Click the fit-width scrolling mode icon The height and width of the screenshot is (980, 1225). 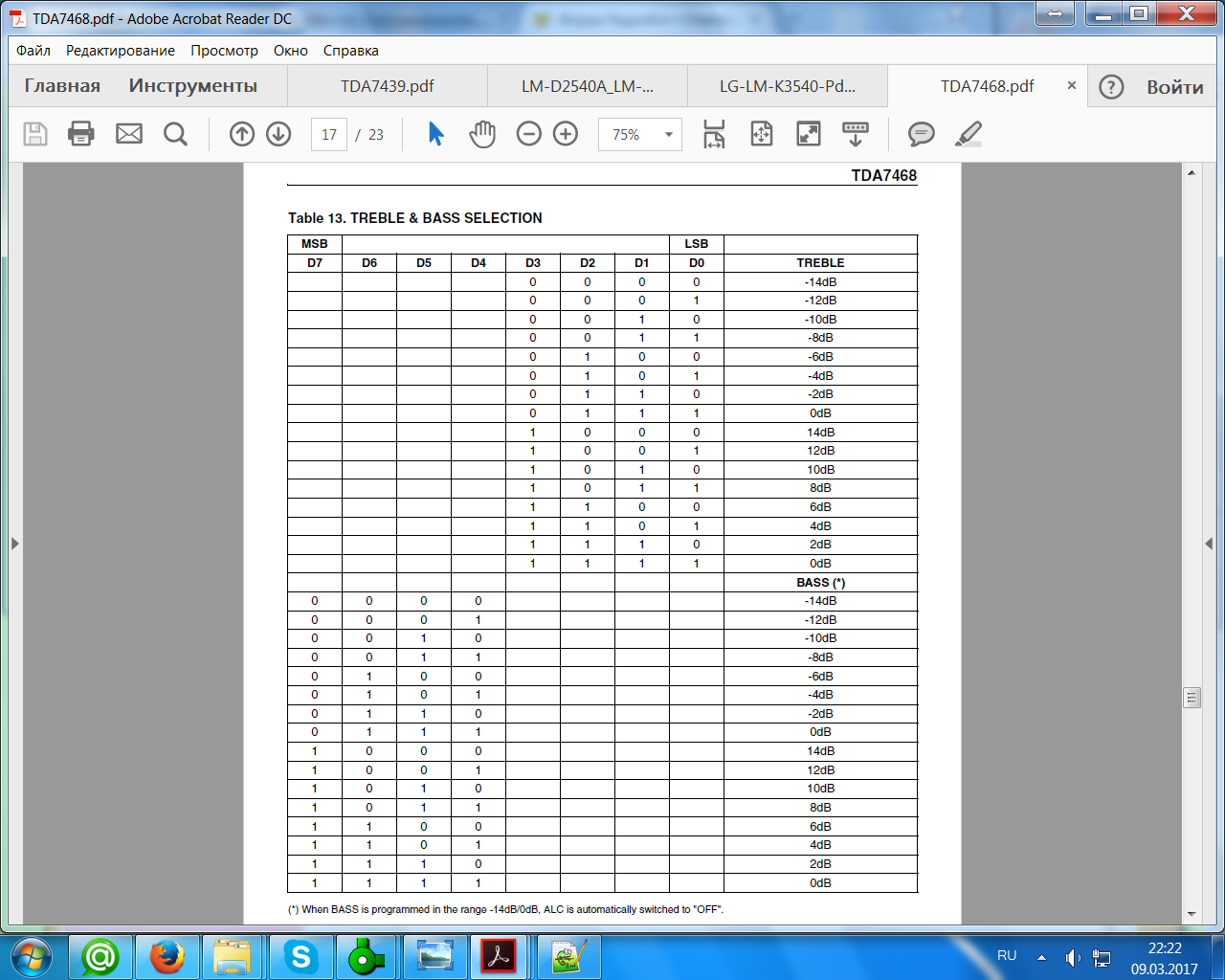(x=714, y=134)
